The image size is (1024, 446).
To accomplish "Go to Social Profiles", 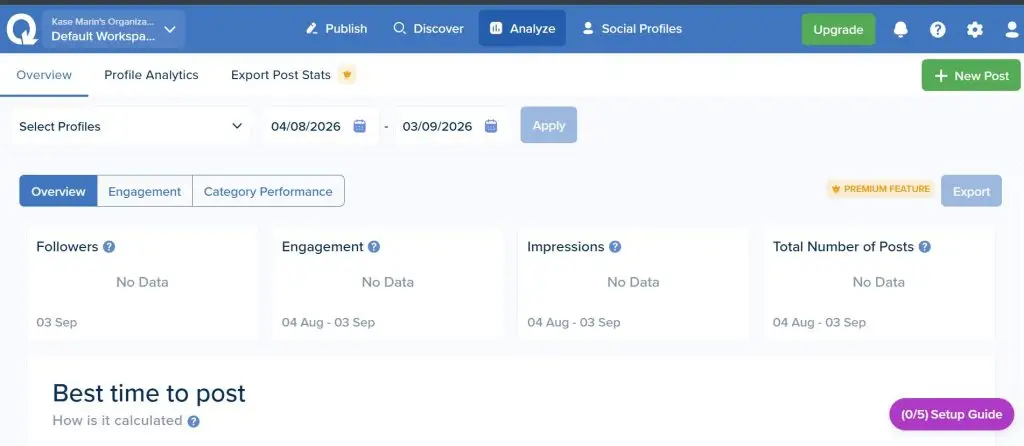I will (x=632, y=29).
